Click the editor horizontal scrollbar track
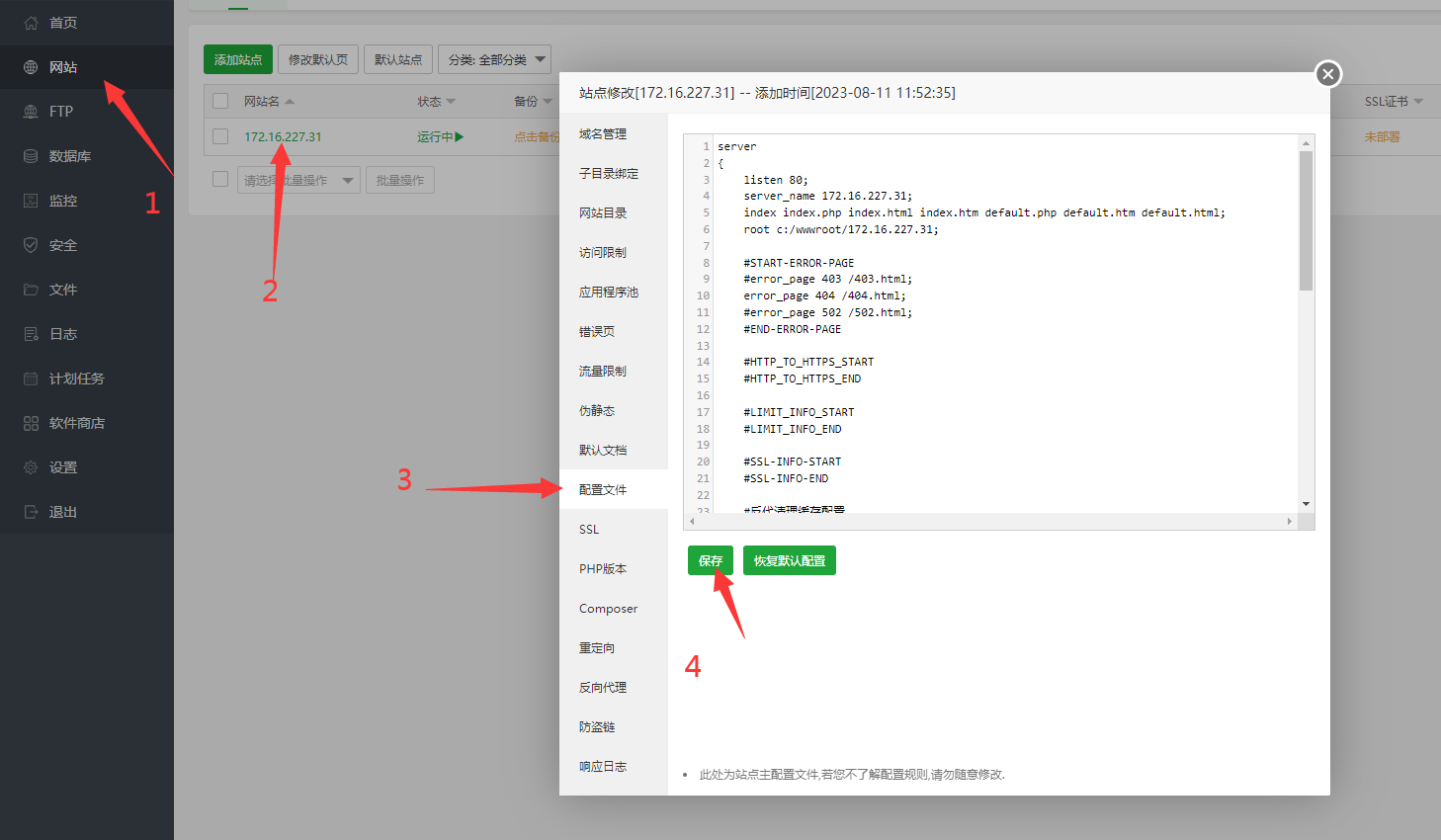Screen dimensions: 1441x840 point(989,521)
